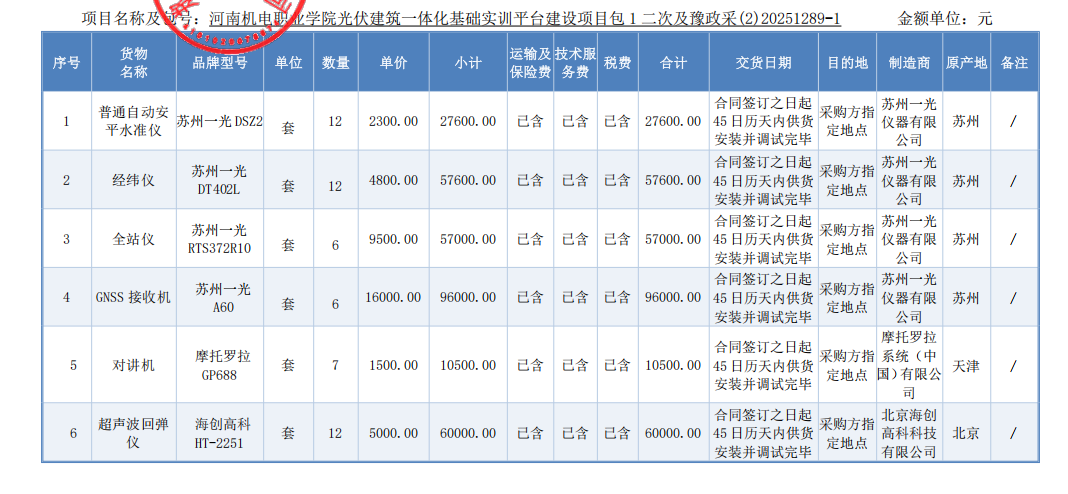Select the 16000.00 unit price cell
This screenshot has width=1068, height=494.
click(393, 297)
